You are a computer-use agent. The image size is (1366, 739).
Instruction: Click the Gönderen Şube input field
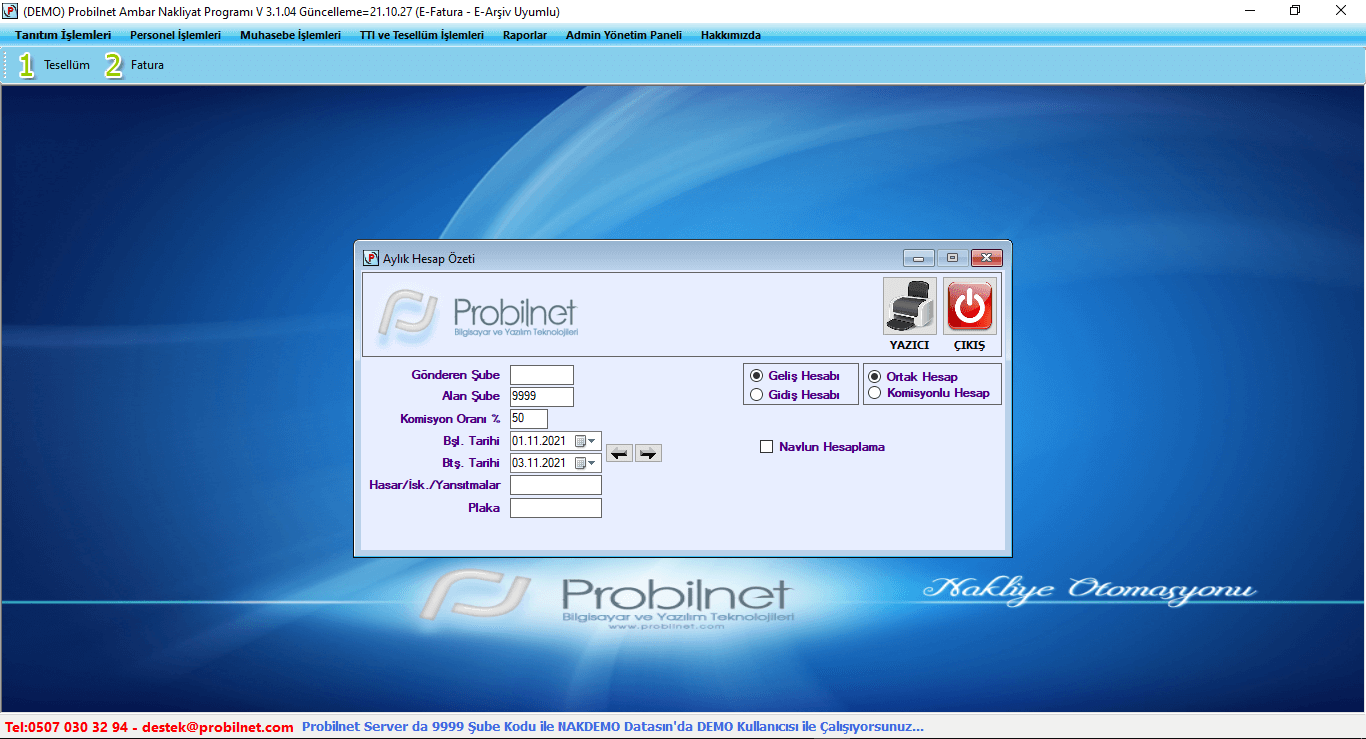[x=541, y=375]
